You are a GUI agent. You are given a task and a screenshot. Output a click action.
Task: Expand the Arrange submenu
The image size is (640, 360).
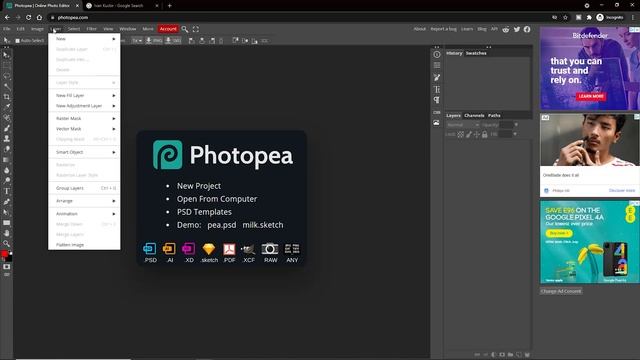[84, 201]
